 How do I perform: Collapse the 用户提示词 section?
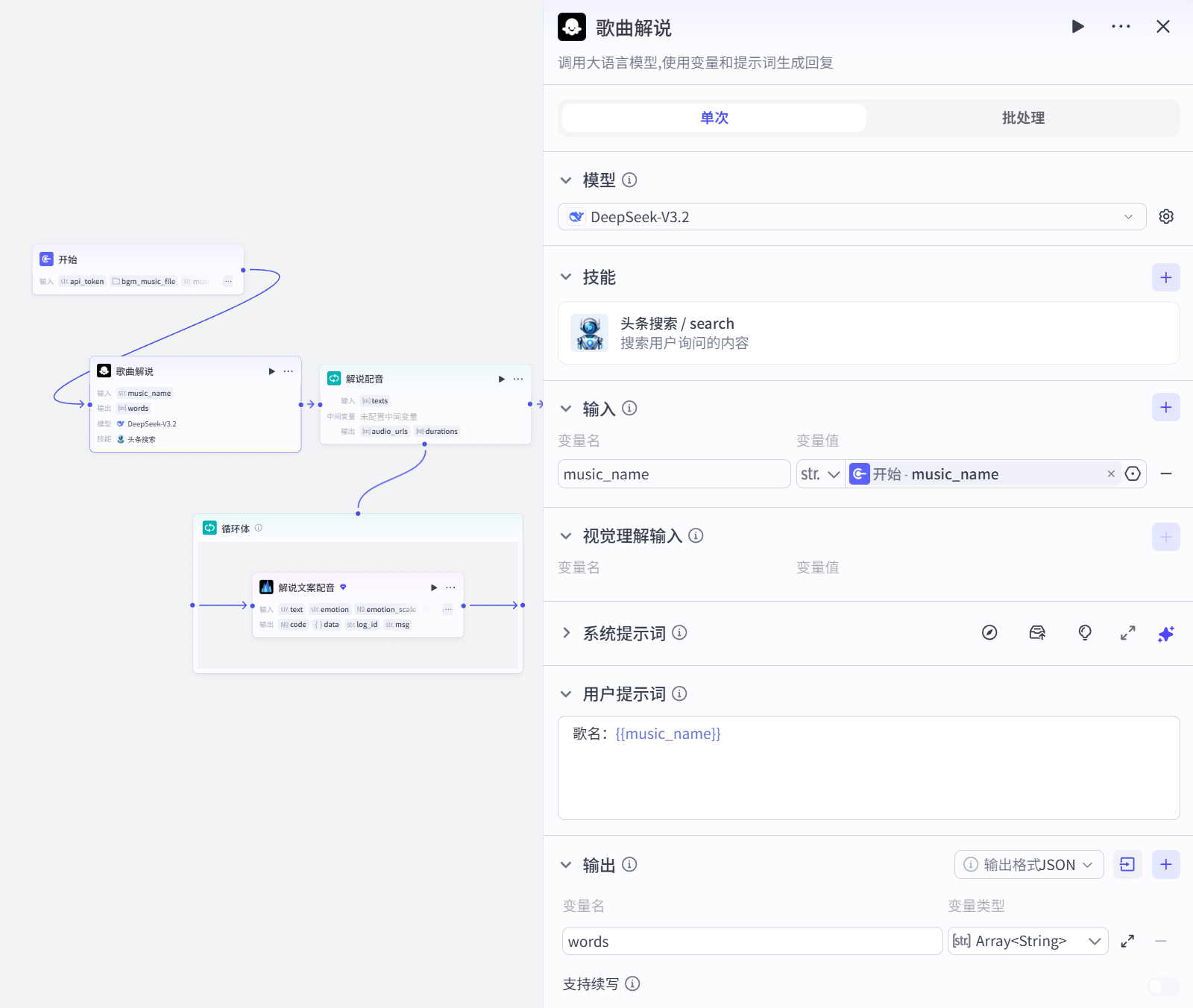566,694
